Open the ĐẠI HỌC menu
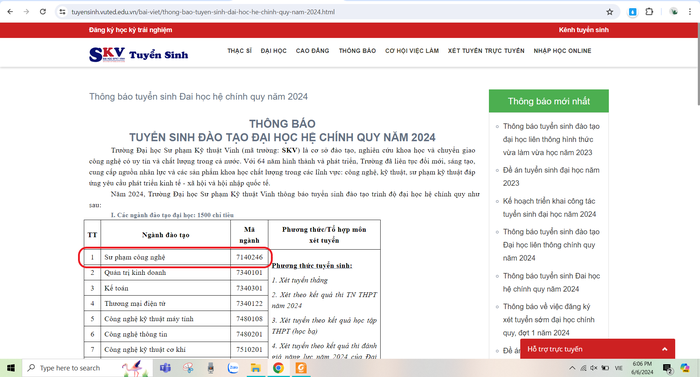 click(x=274, y=51)
